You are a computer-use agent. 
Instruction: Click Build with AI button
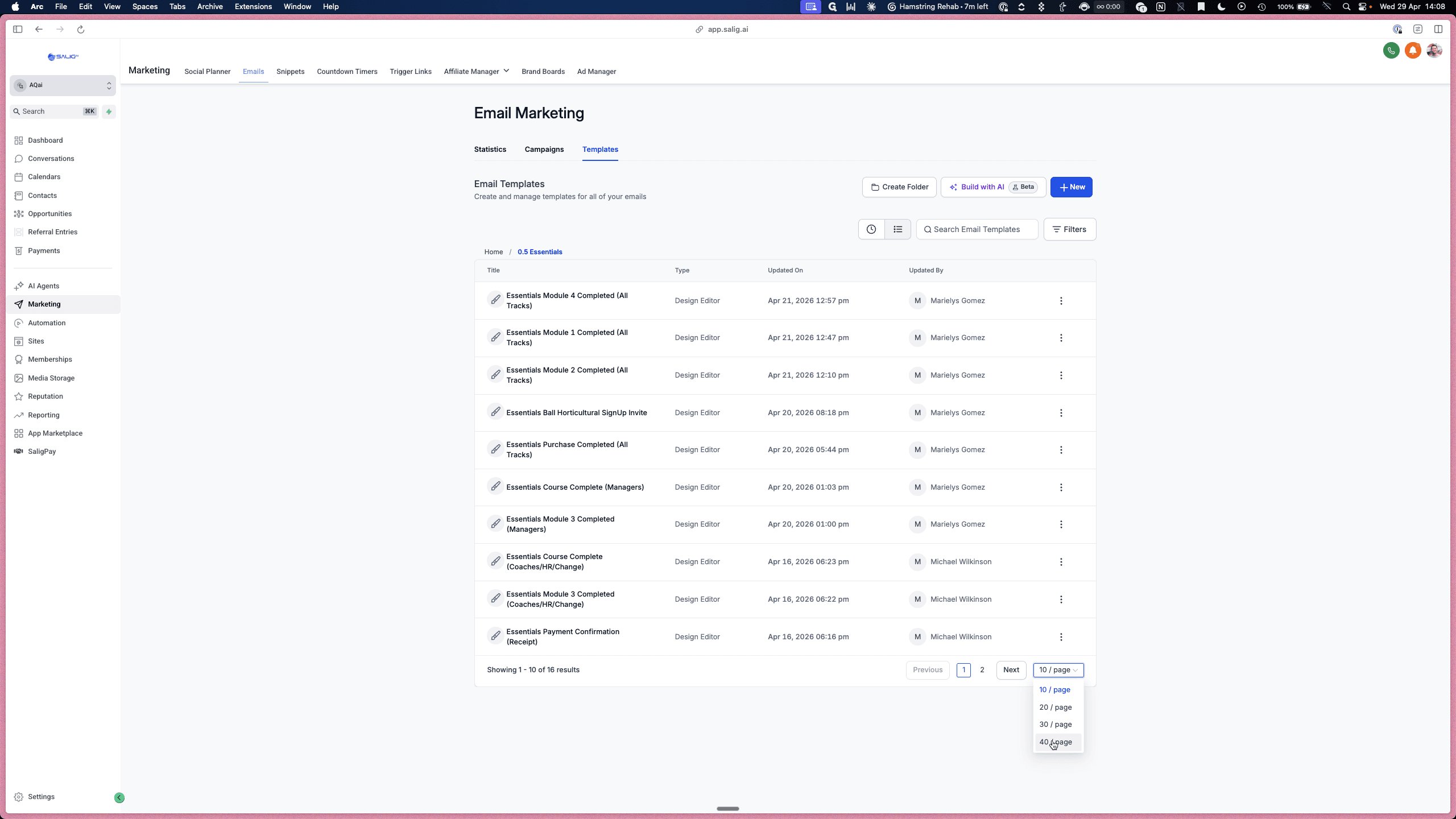tap(993, 187)
